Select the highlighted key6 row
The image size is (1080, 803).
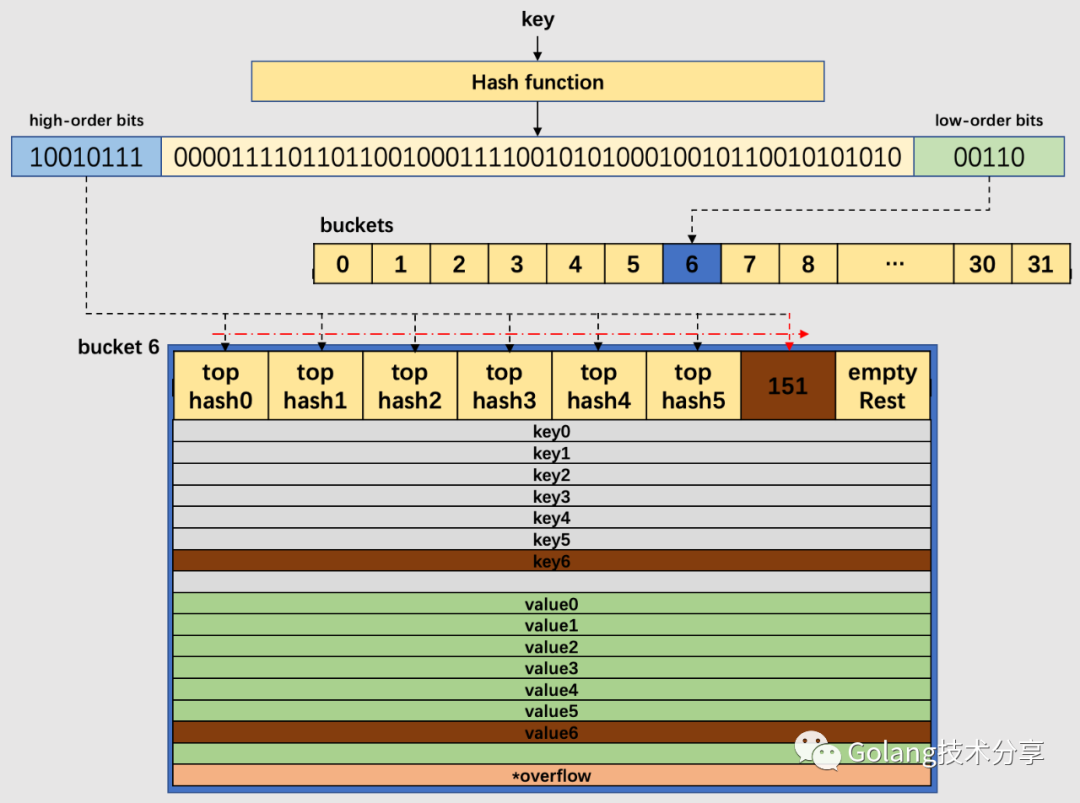(x=551, y=562)
